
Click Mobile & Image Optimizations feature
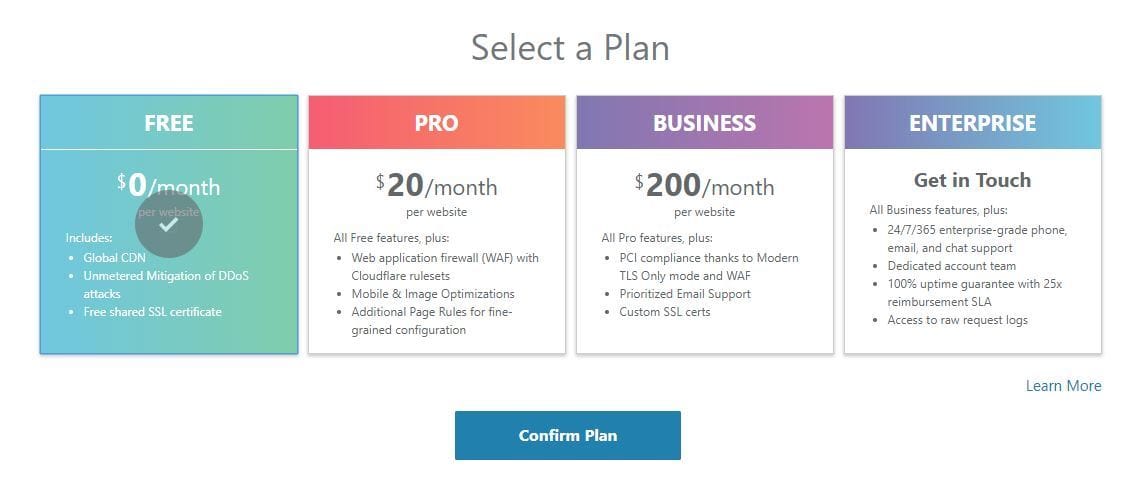[433, 294]
